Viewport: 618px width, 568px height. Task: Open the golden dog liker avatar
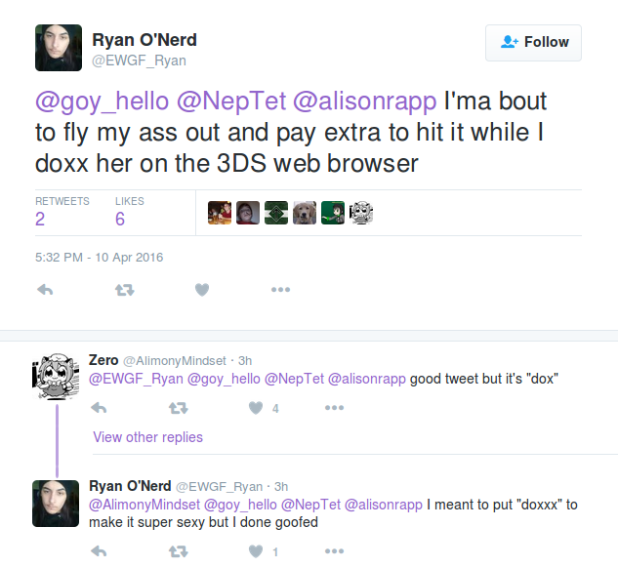(304, 213)
